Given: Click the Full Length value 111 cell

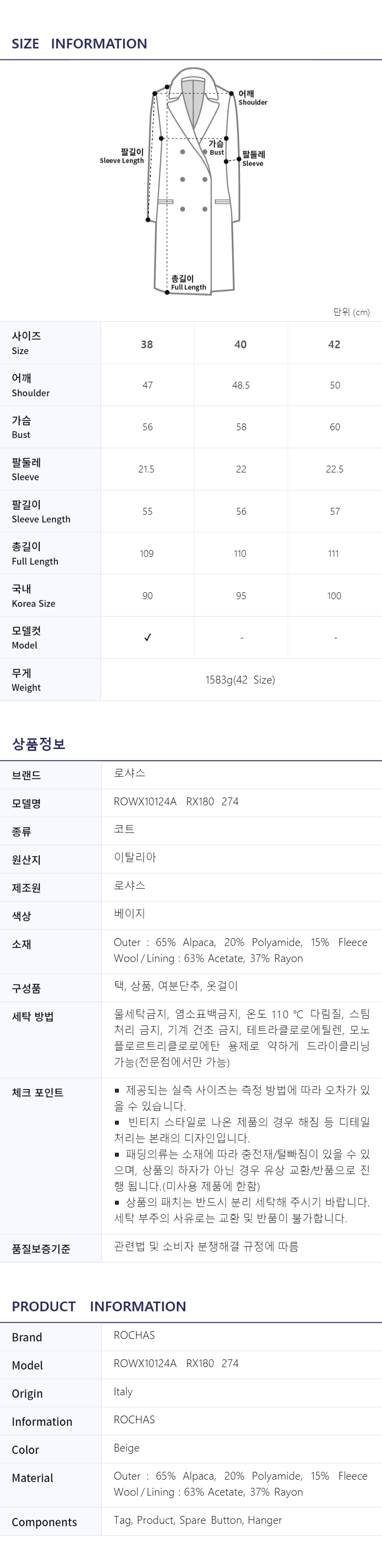Looking at the screenshot, I should pos(334,554).
